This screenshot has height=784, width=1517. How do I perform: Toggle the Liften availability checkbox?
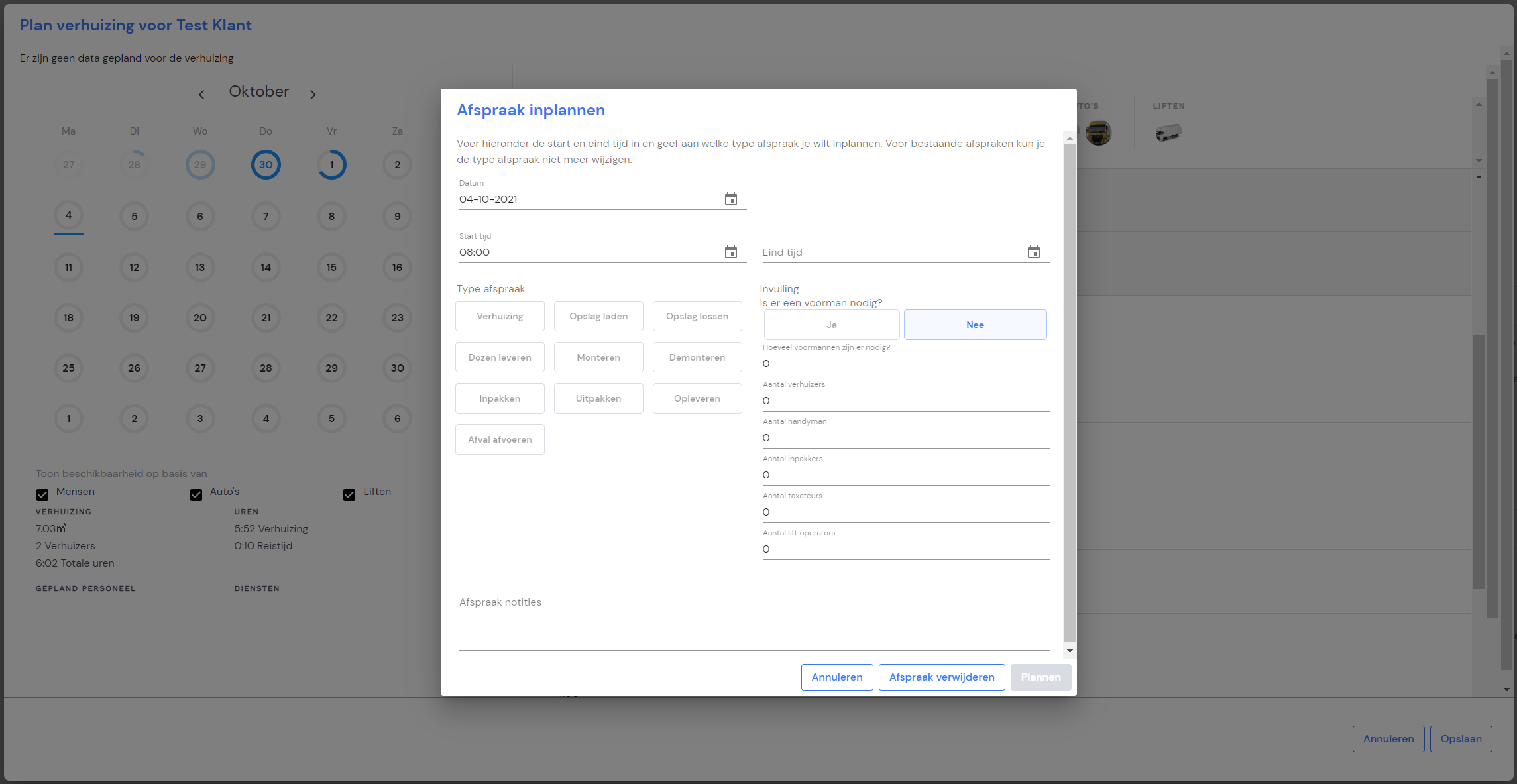pyautogui.click(x=349, y=494)
